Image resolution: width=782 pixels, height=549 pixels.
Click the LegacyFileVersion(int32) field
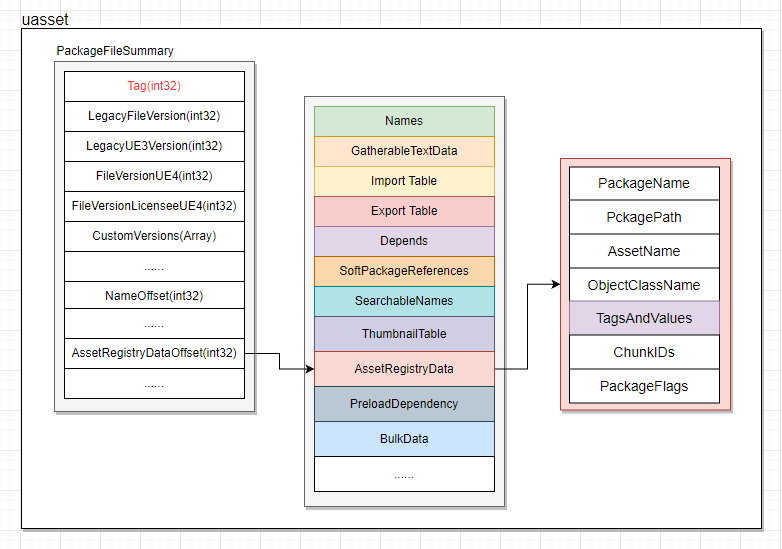pos(154,116)
